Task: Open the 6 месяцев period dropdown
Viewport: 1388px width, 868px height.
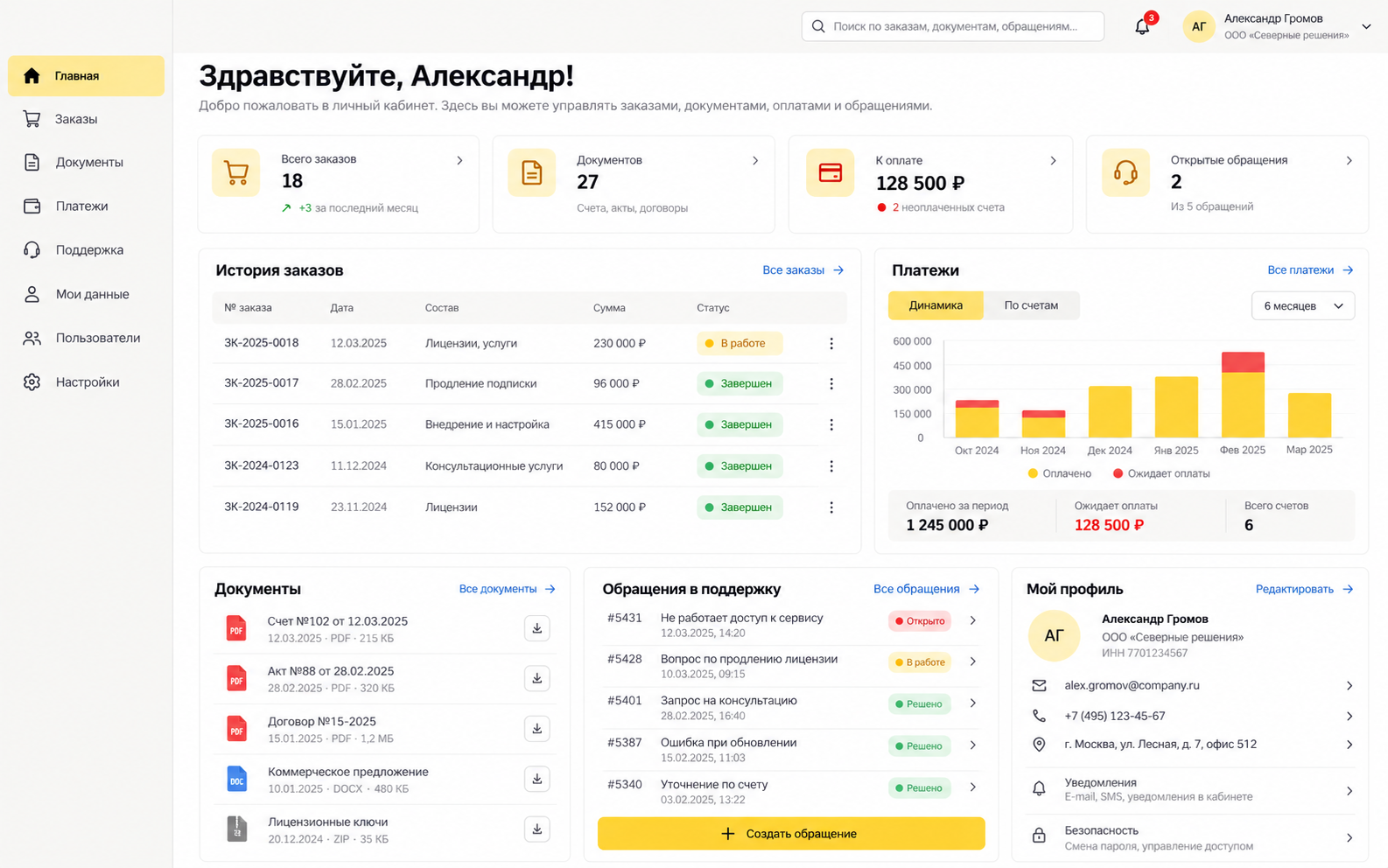Action: tap(1303, 305)
